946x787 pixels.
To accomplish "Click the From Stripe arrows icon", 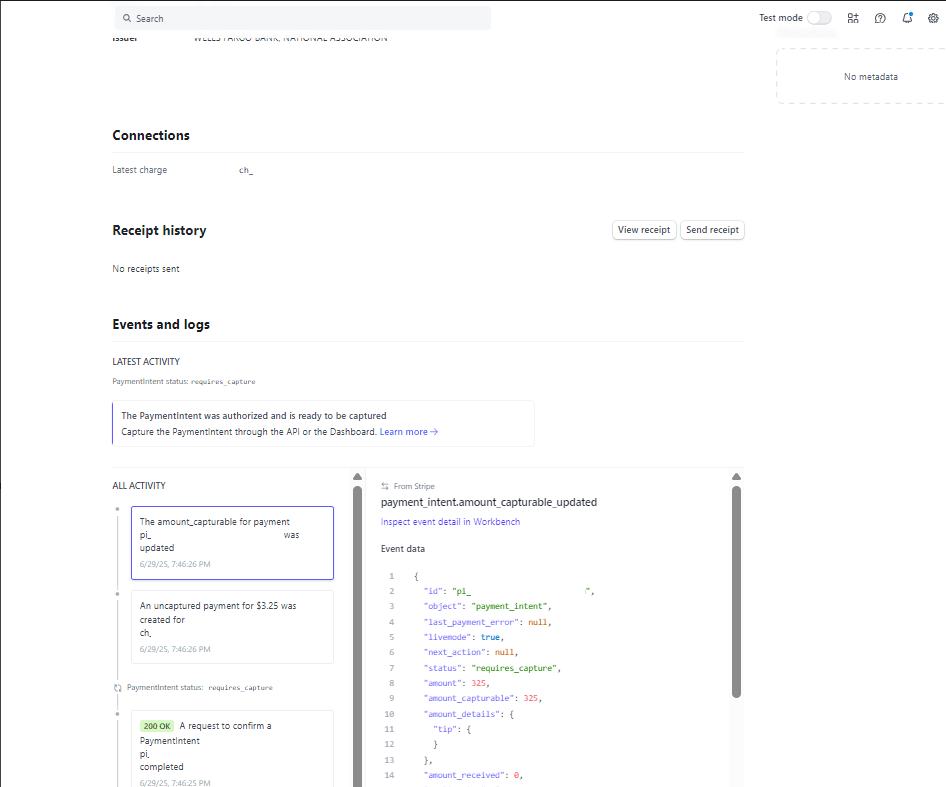I will pyautogui.click(x=385, y=486).
